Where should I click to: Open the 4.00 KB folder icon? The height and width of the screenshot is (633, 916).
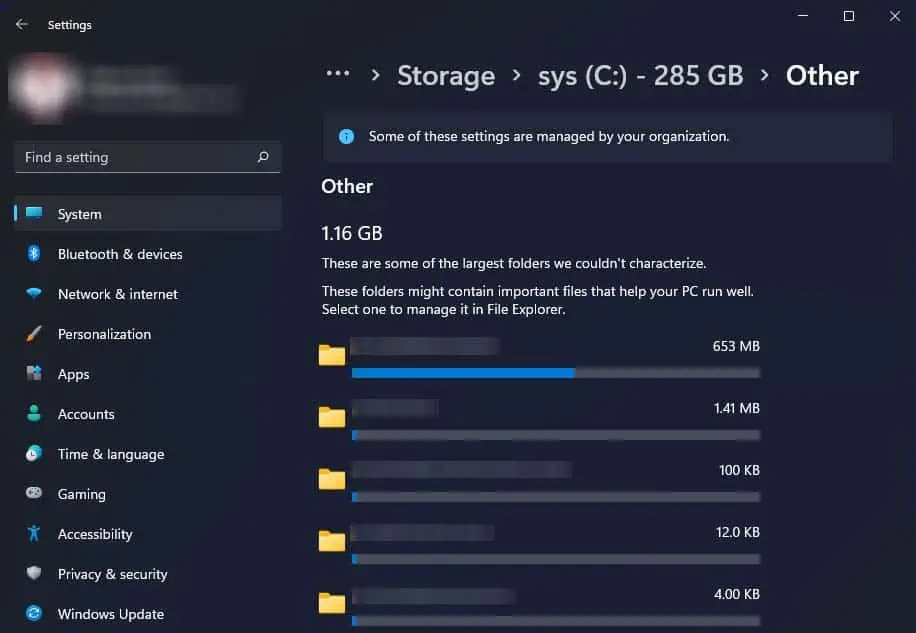(332, 603)
